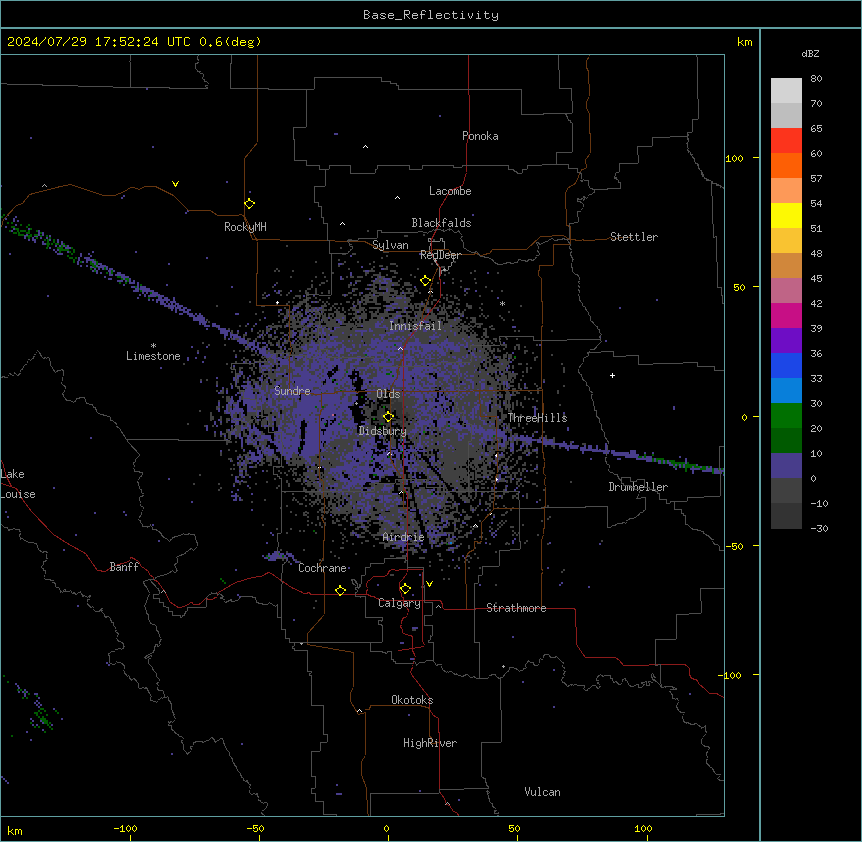Viewport: 862px width, 842px height.
Task: Click the Stettler city label
Action: pyautogui.click(x=634, y=237)
